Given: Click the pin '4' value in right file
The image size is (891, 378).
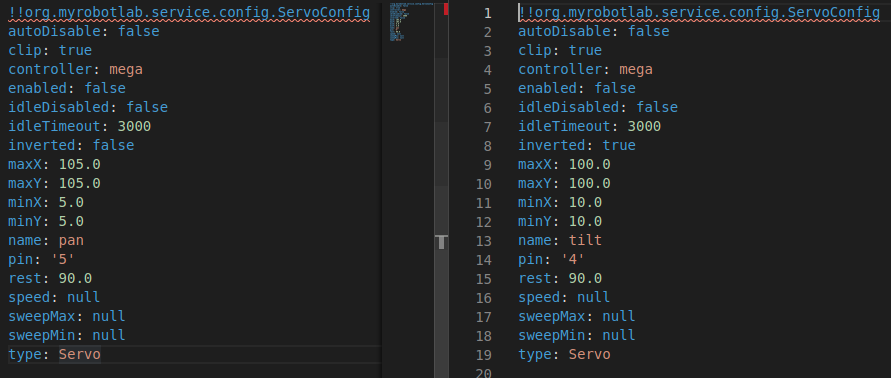Looking at the screenshot, I should point(573,260).
